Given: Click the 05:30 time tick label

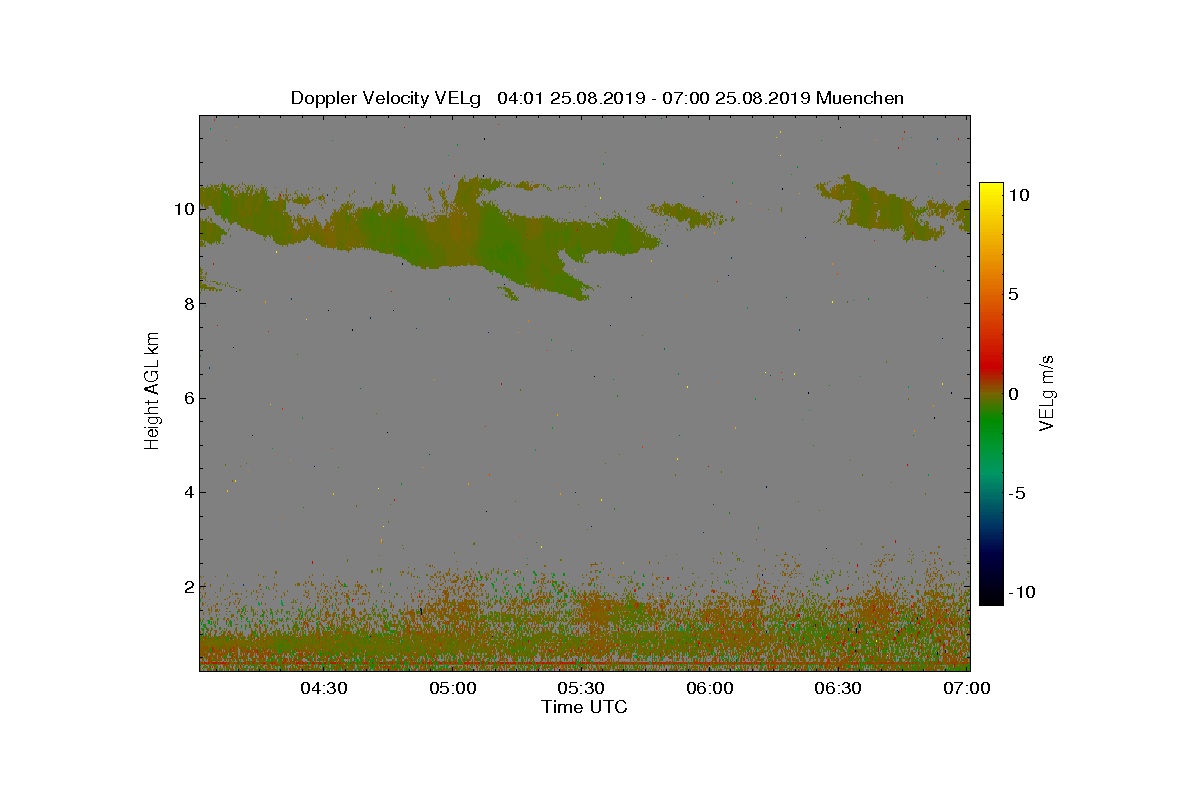Looking at the screenshot, I should coord(581,688).
